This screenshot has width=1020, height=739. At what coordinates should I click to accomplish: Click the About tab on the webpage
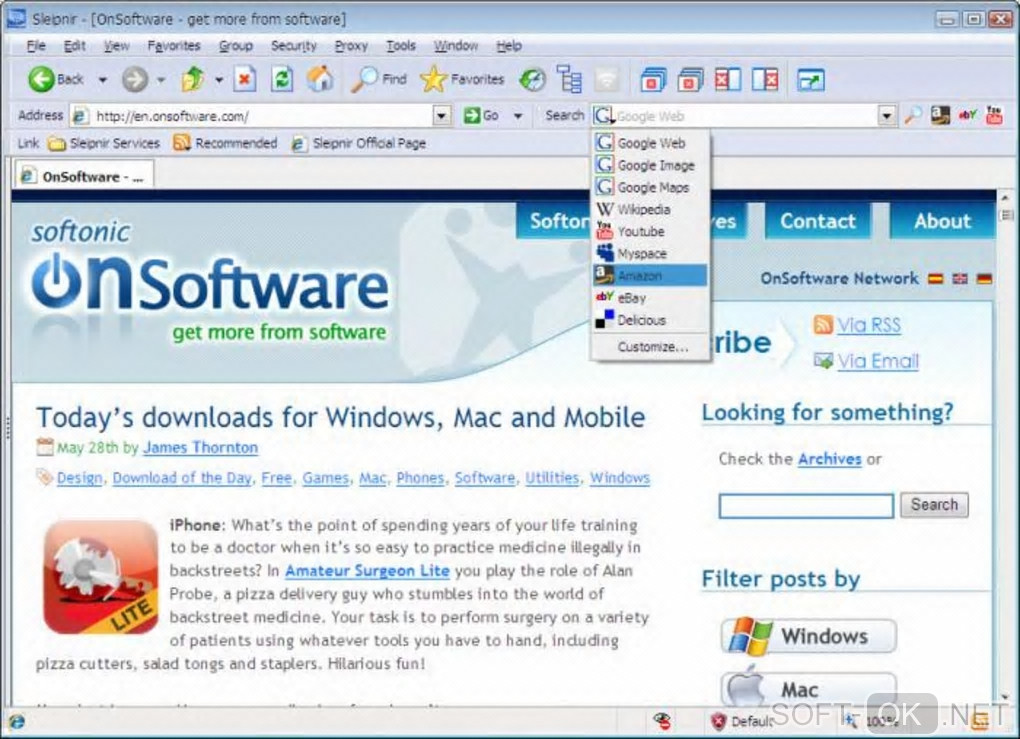(x=942, y=221)
